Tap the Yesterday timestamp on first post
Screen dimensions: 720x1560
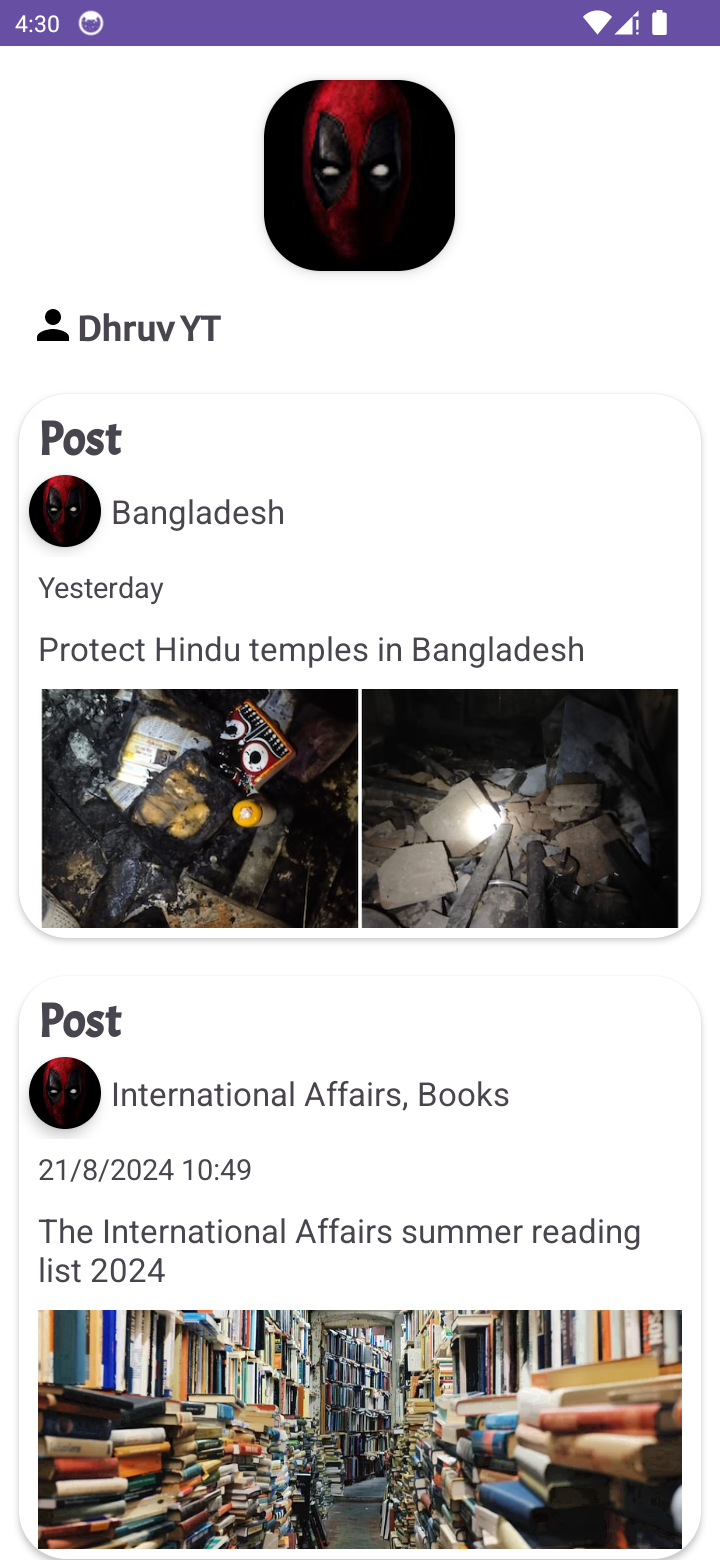pyautogui.click(x=101, y=588)
